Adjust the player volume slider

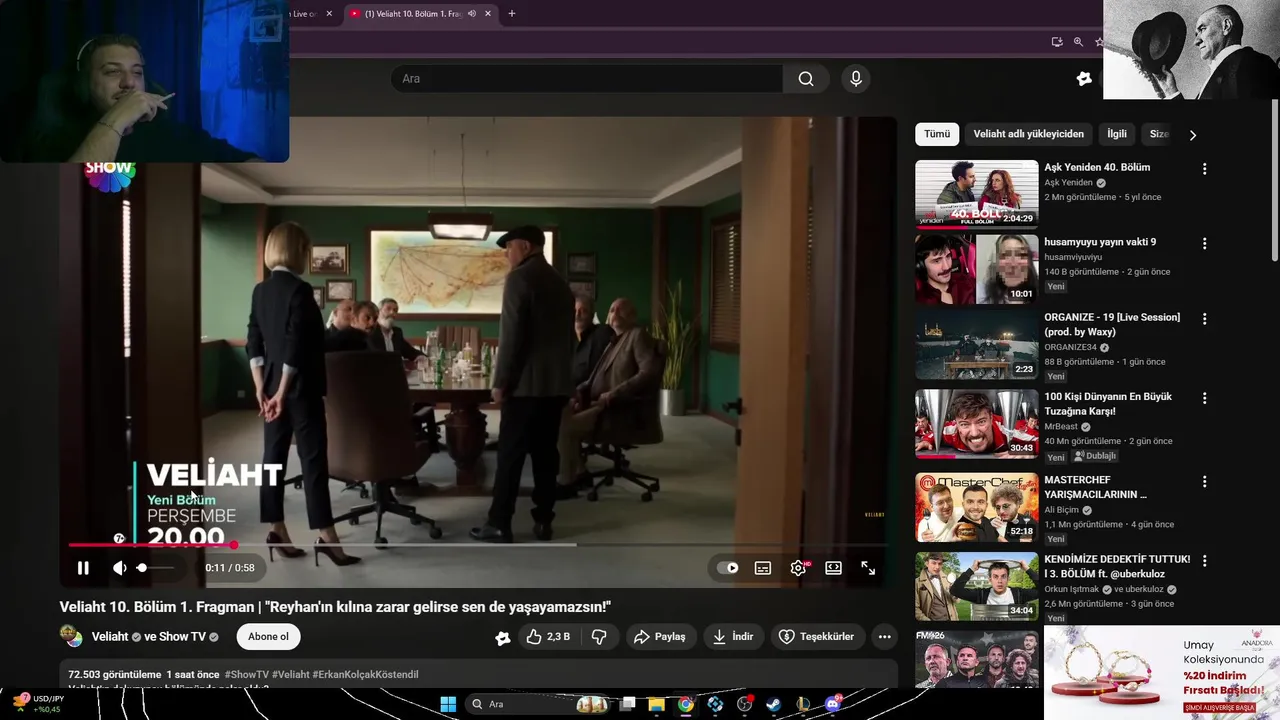(157, 568)
